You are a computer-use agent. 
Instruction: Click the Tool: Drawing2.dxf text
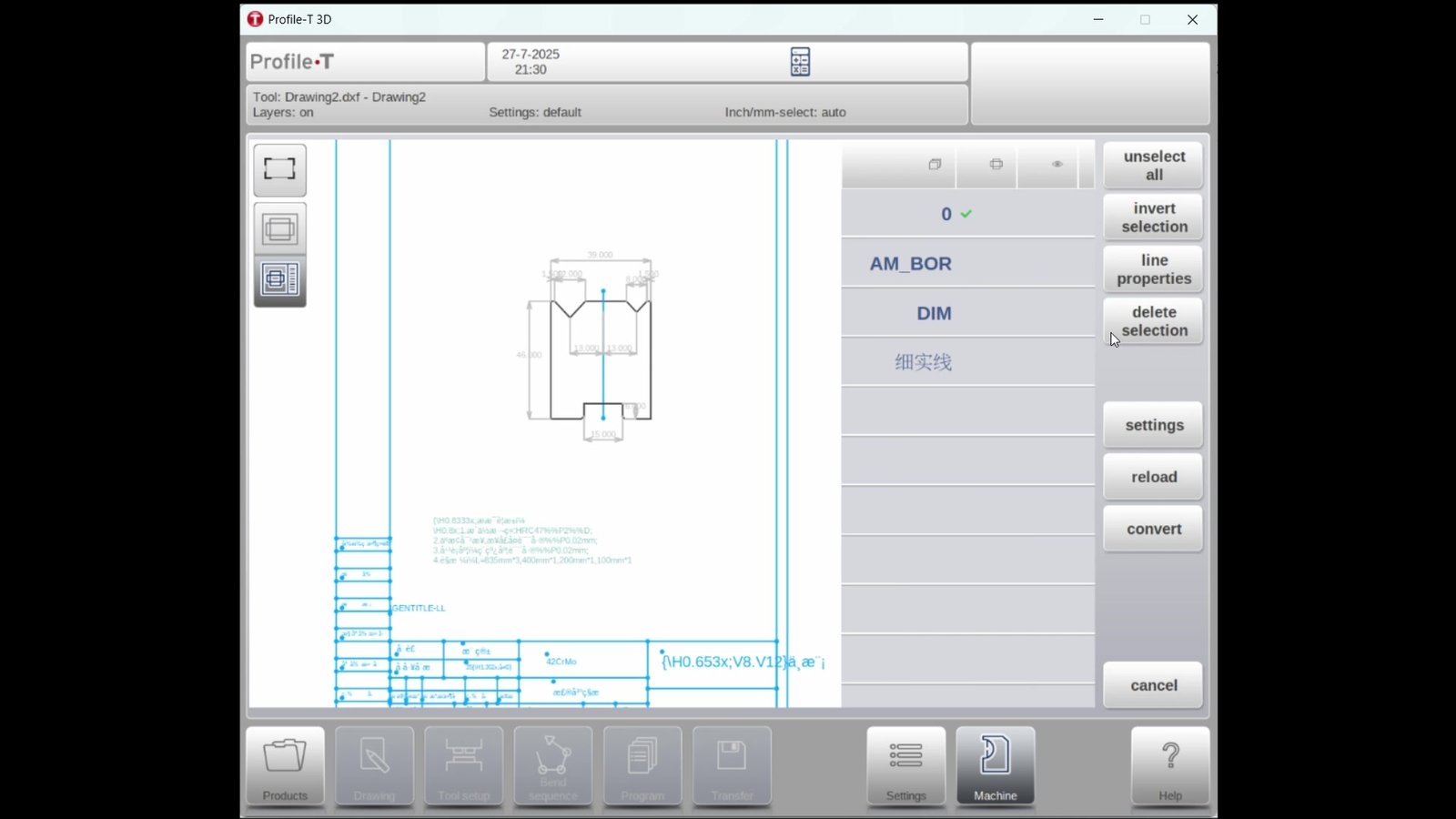(339, 96)
